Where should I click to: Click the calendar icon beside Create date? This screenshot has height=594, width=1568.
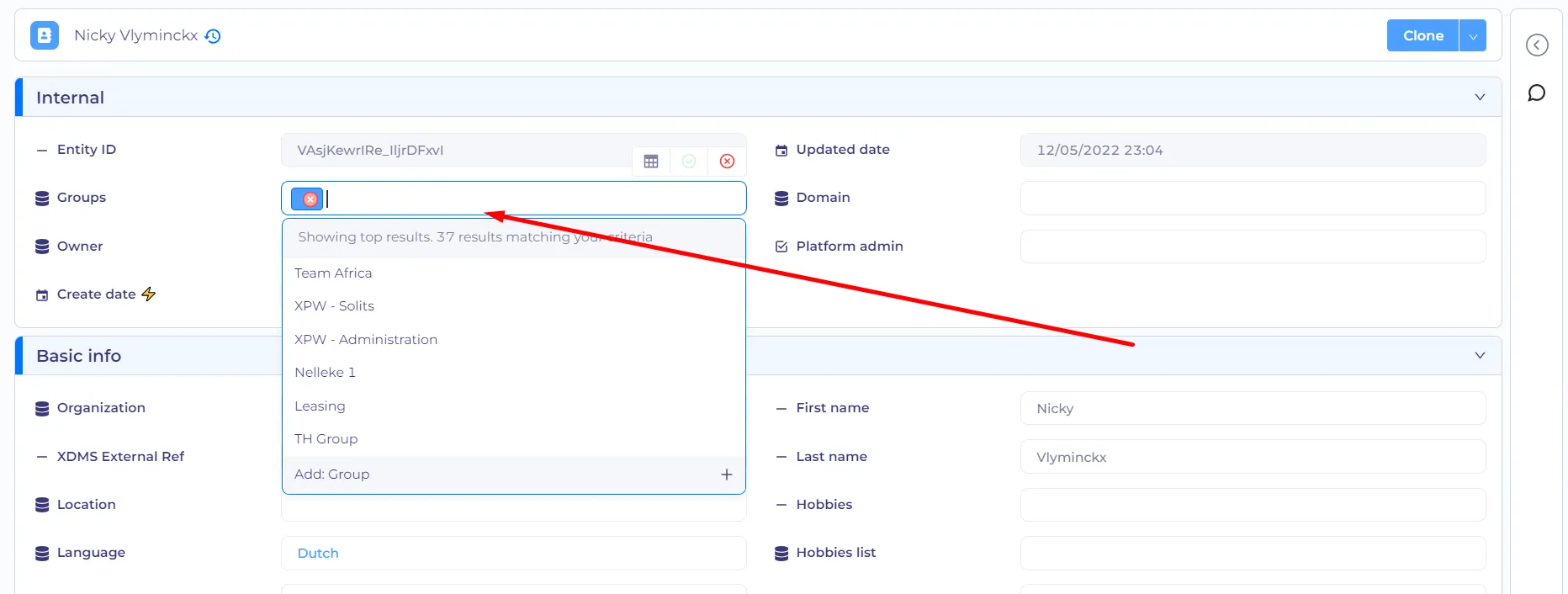point(42,295)
